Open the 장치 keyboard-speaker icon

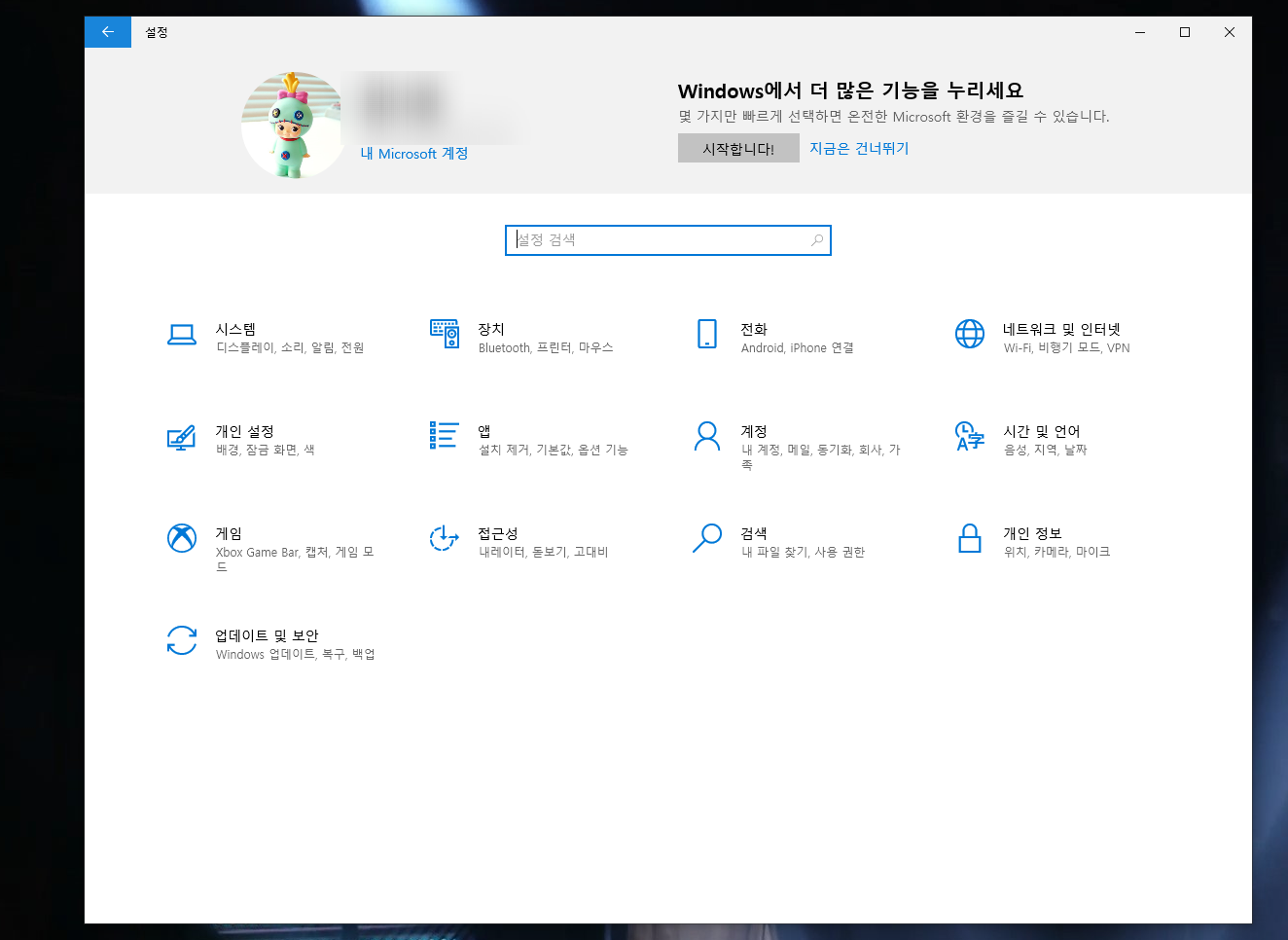[445, 334]
